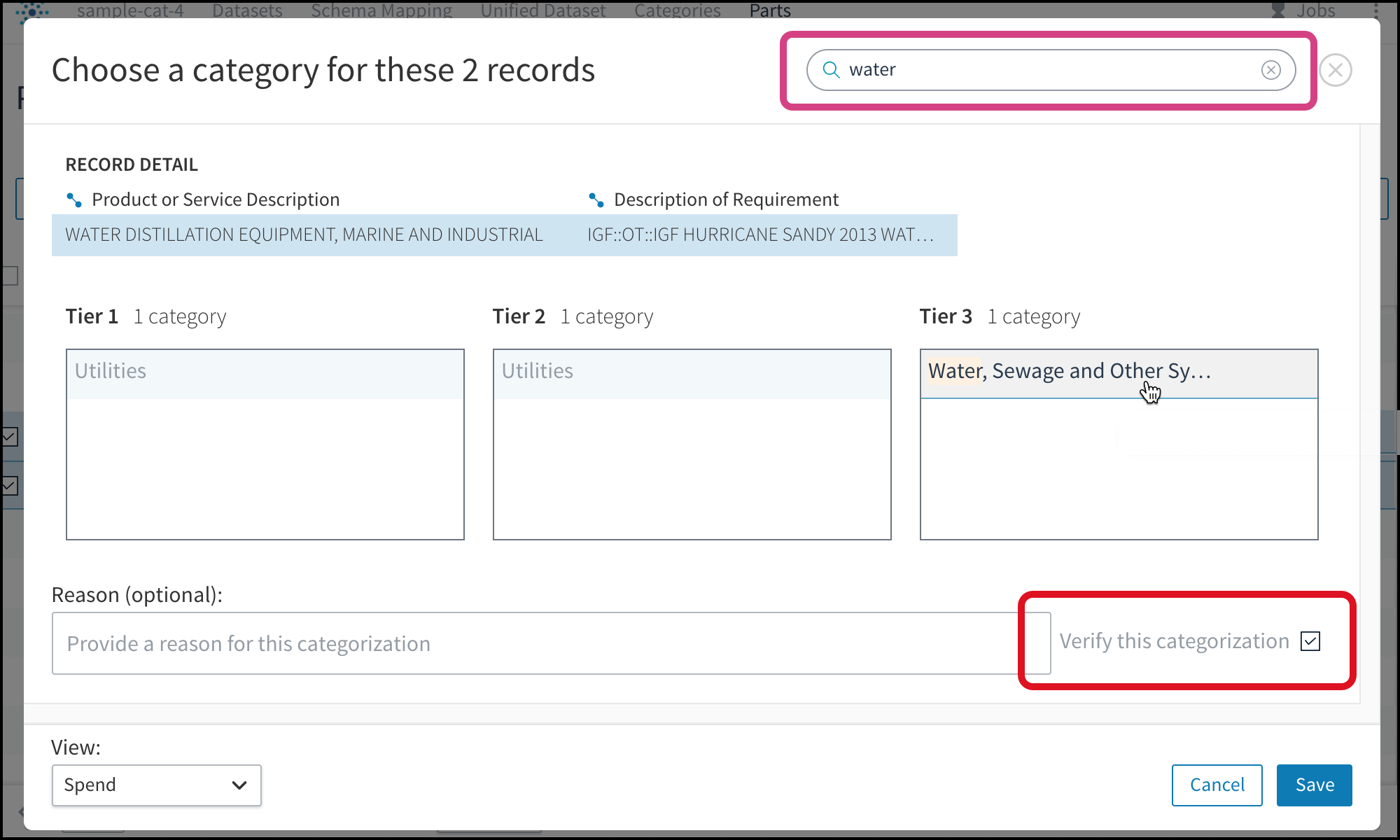The width and height of the screenshot is (1400, 840).
Task: Open the View dropdown showing Spend
Action: (x=155, y=785)
